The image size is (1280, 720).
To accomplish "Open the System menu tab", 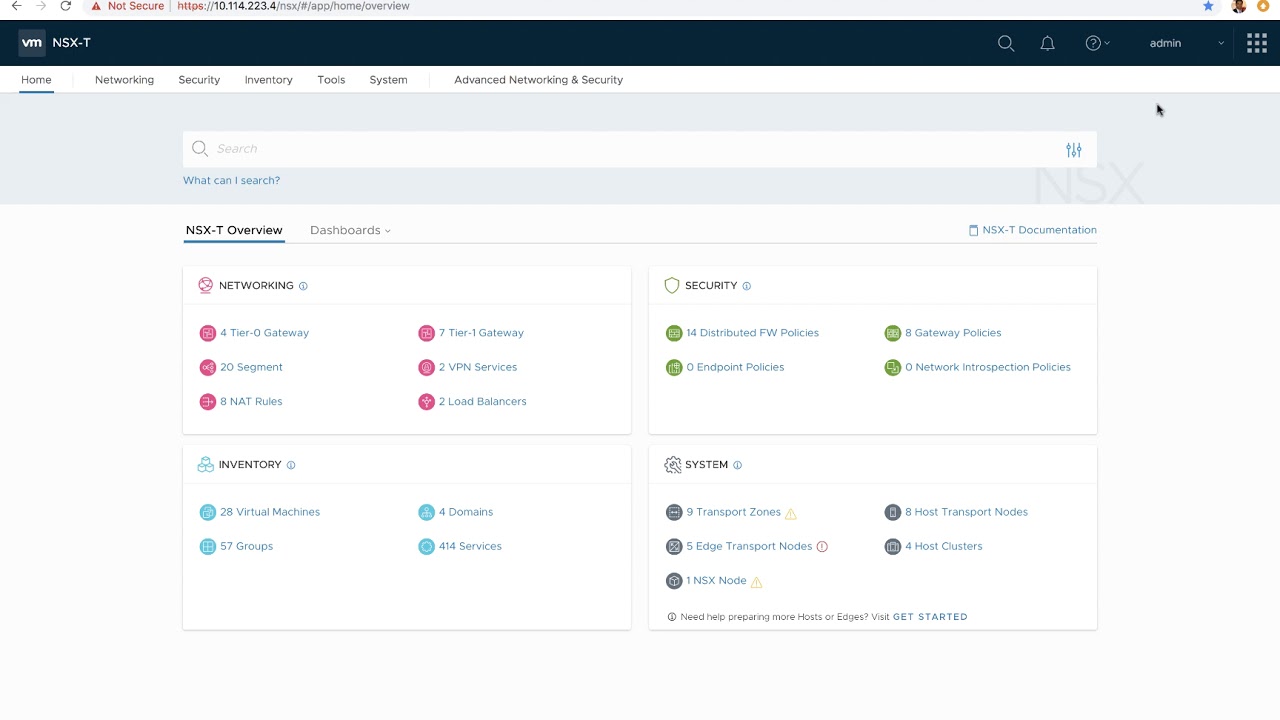I will [388, 80].
